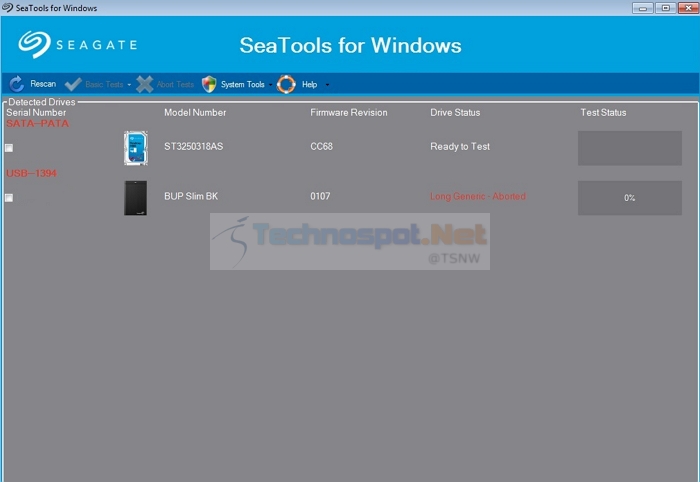Click the Help lifebuoy icon

coord(286,84)
